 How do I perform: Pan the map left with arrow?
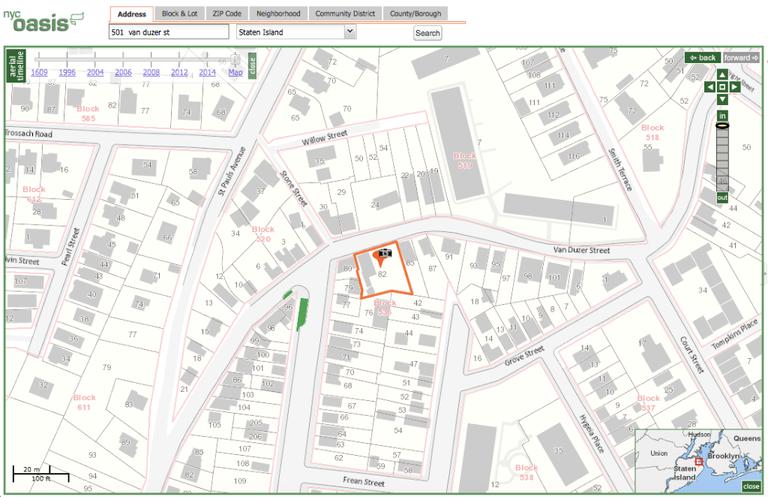point(709,87)
